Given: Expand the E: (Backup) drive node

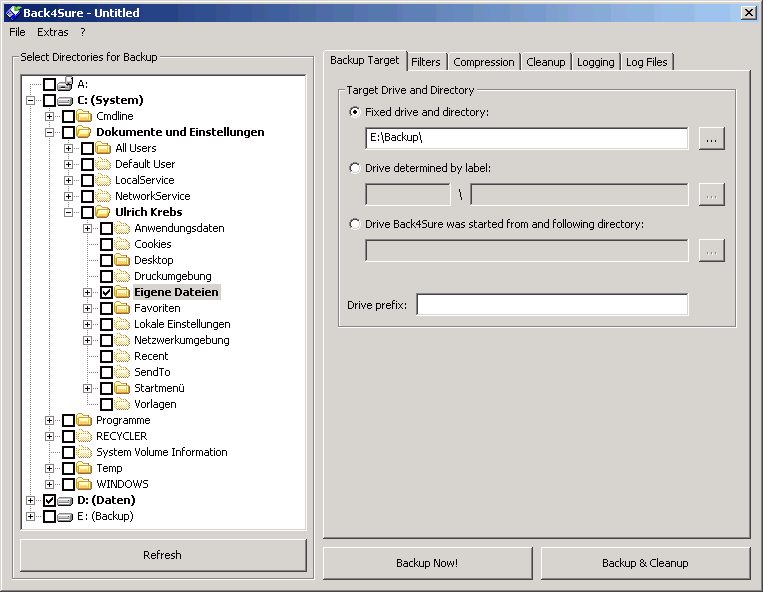Looking at the screenshot, I should 31,517.
